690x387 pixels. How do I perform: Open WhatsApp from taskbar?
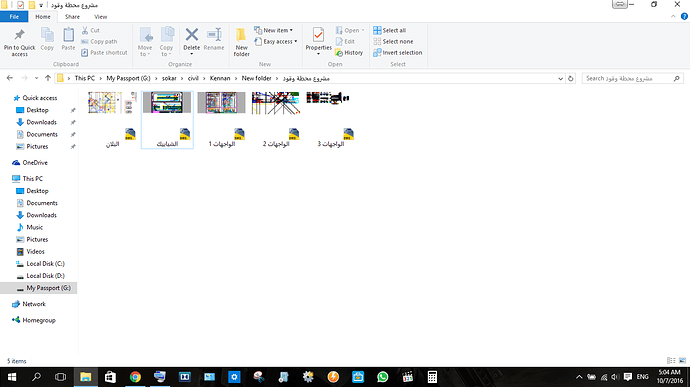(x=383, y=377)
